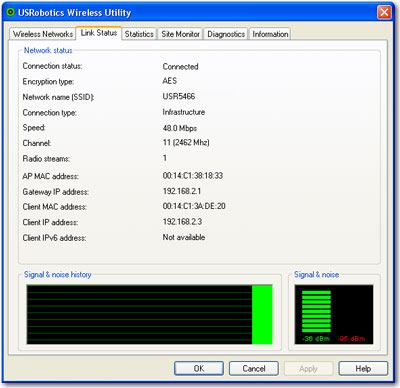Click the green -38 dBm signal reading
The image size is (400, 388).
(316, 339)
